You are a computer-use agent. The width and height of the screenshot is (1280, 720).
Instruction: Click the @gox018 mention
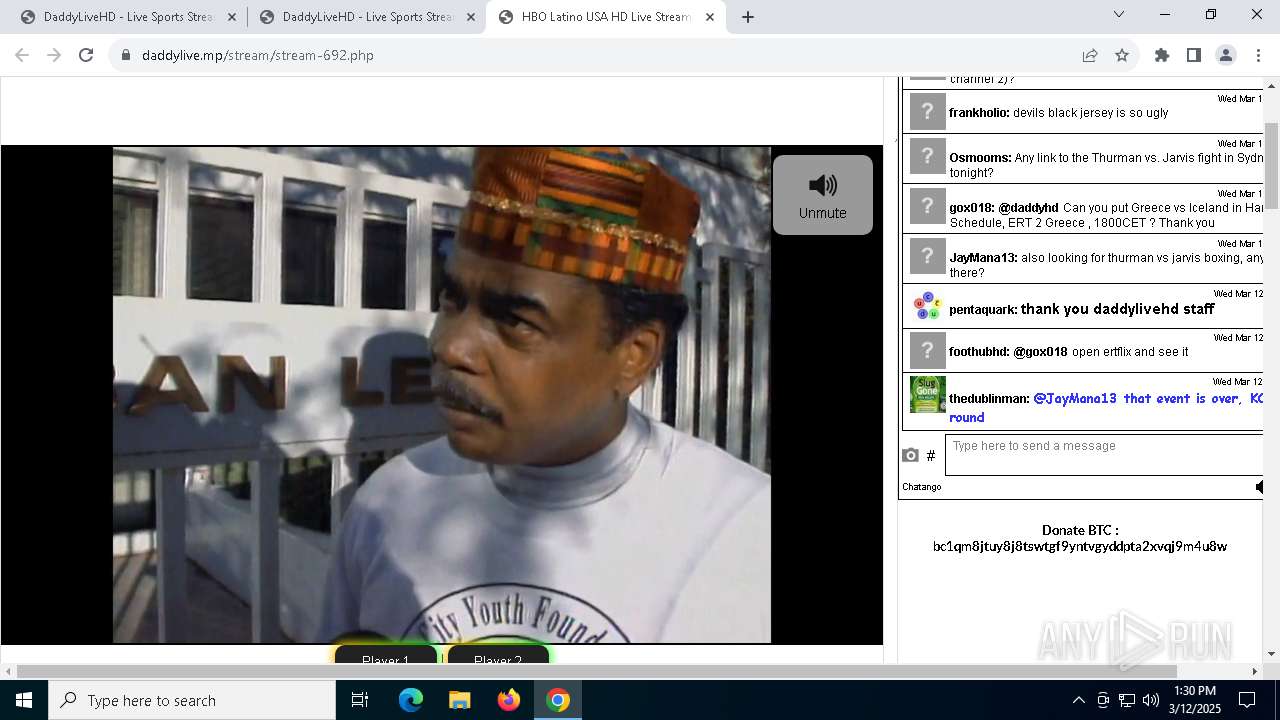tap(1040, 352)
